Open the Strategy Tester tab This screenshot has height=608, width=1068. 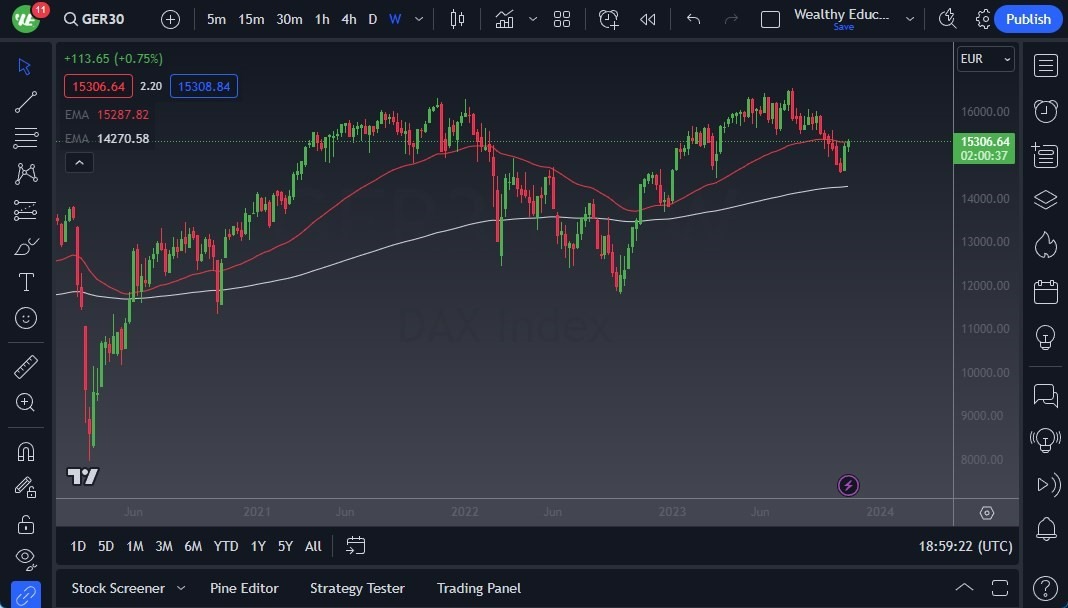tap(357, 588)
